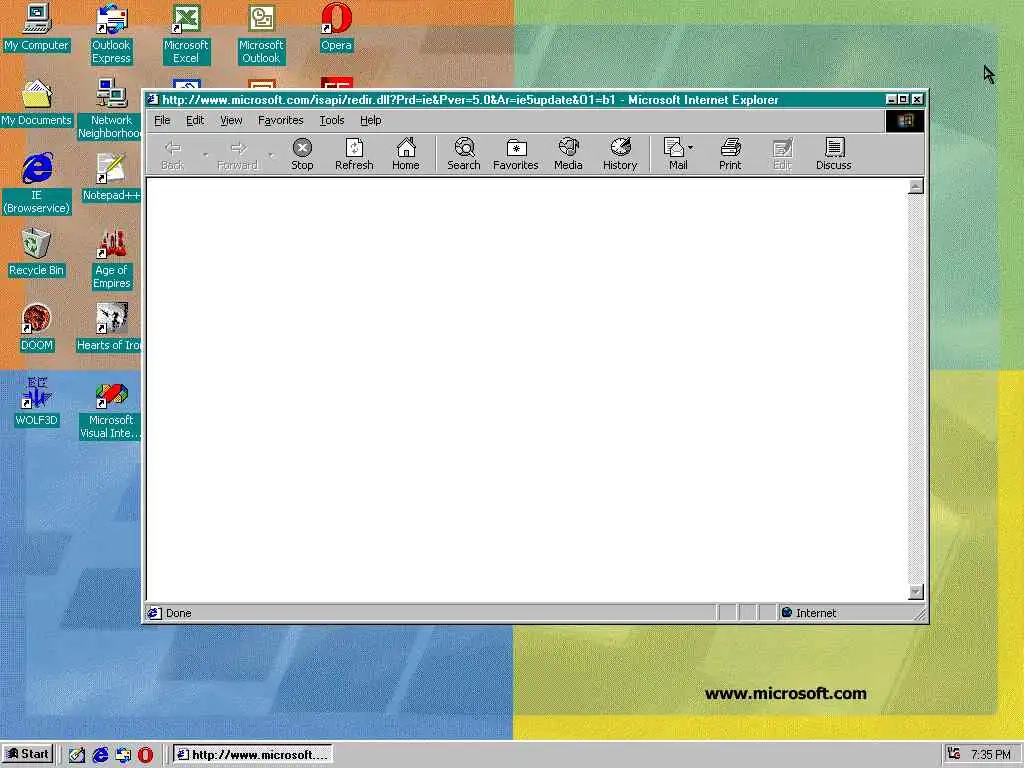The height and width of the screenshot is (768, 1024).
Task: Open the View menu
Action: [231, 120]
